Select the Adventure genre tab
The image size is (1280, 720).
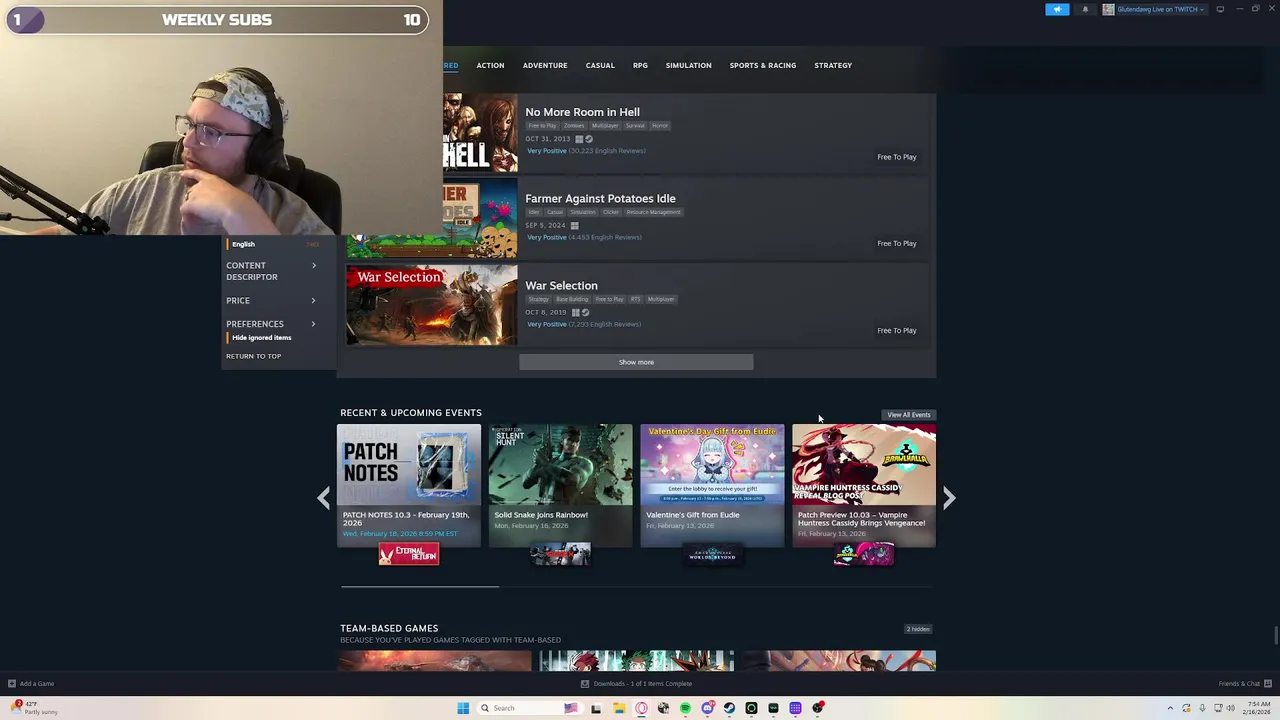coord(545,65)
